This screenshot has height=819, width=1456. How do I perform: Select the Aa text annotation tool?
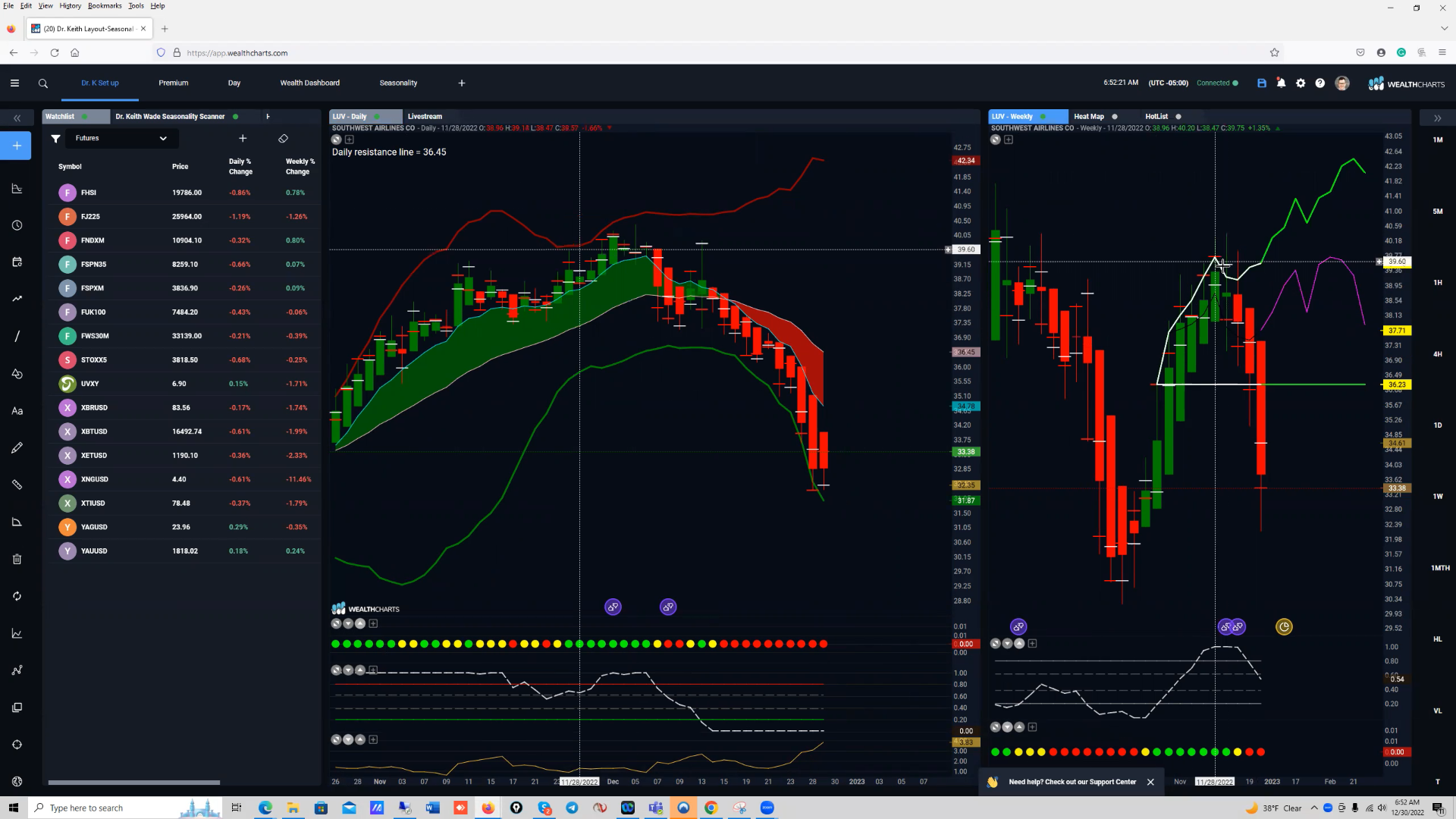coord(17,411)
